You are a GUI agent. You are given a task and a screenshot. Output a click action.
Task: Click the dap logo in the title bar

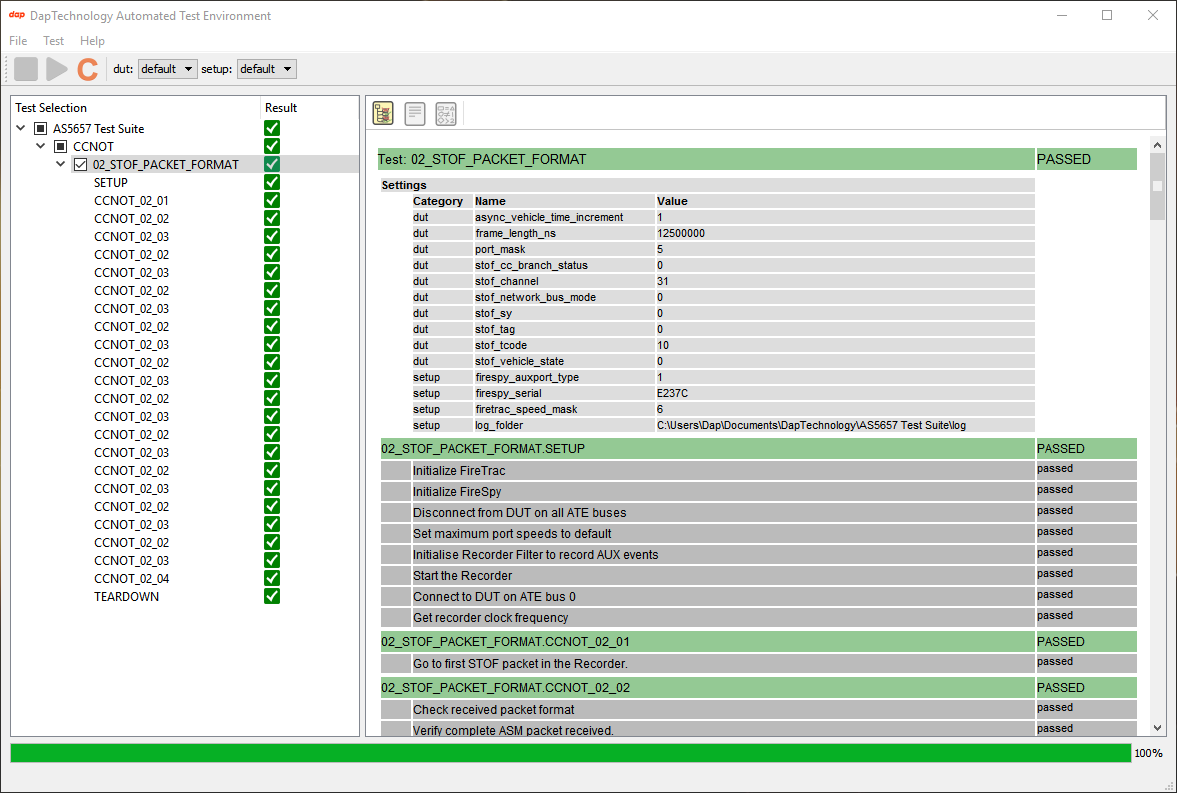point(17,15)
